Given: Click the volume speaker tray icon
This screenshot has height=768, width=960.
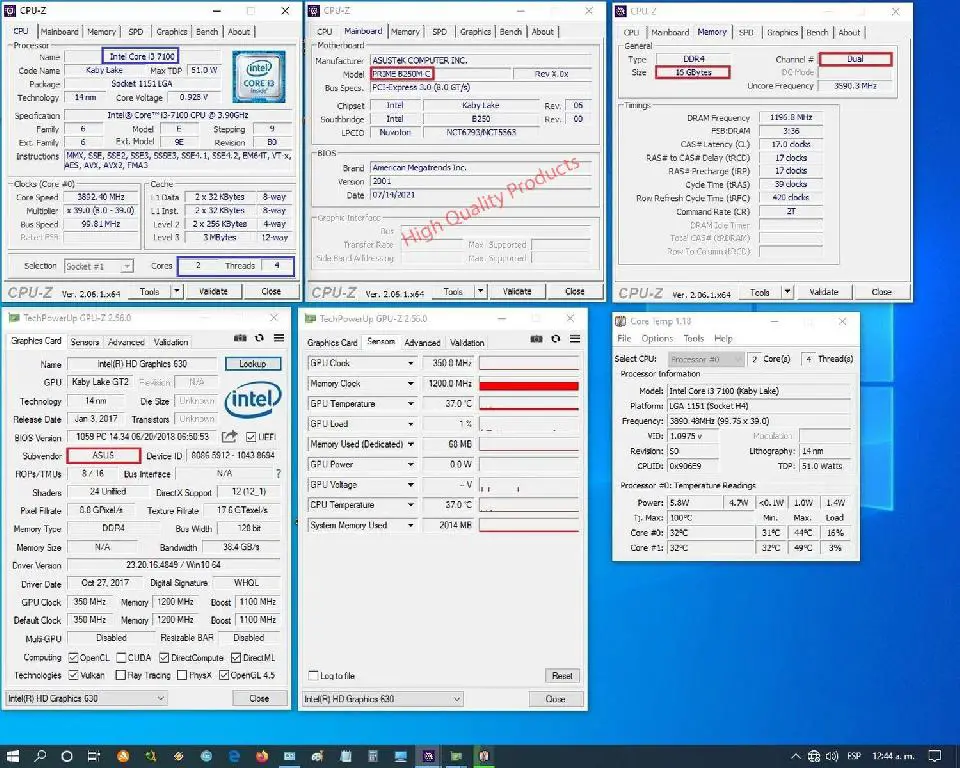Looking at the screenshot, I should [x=831, y=756].
